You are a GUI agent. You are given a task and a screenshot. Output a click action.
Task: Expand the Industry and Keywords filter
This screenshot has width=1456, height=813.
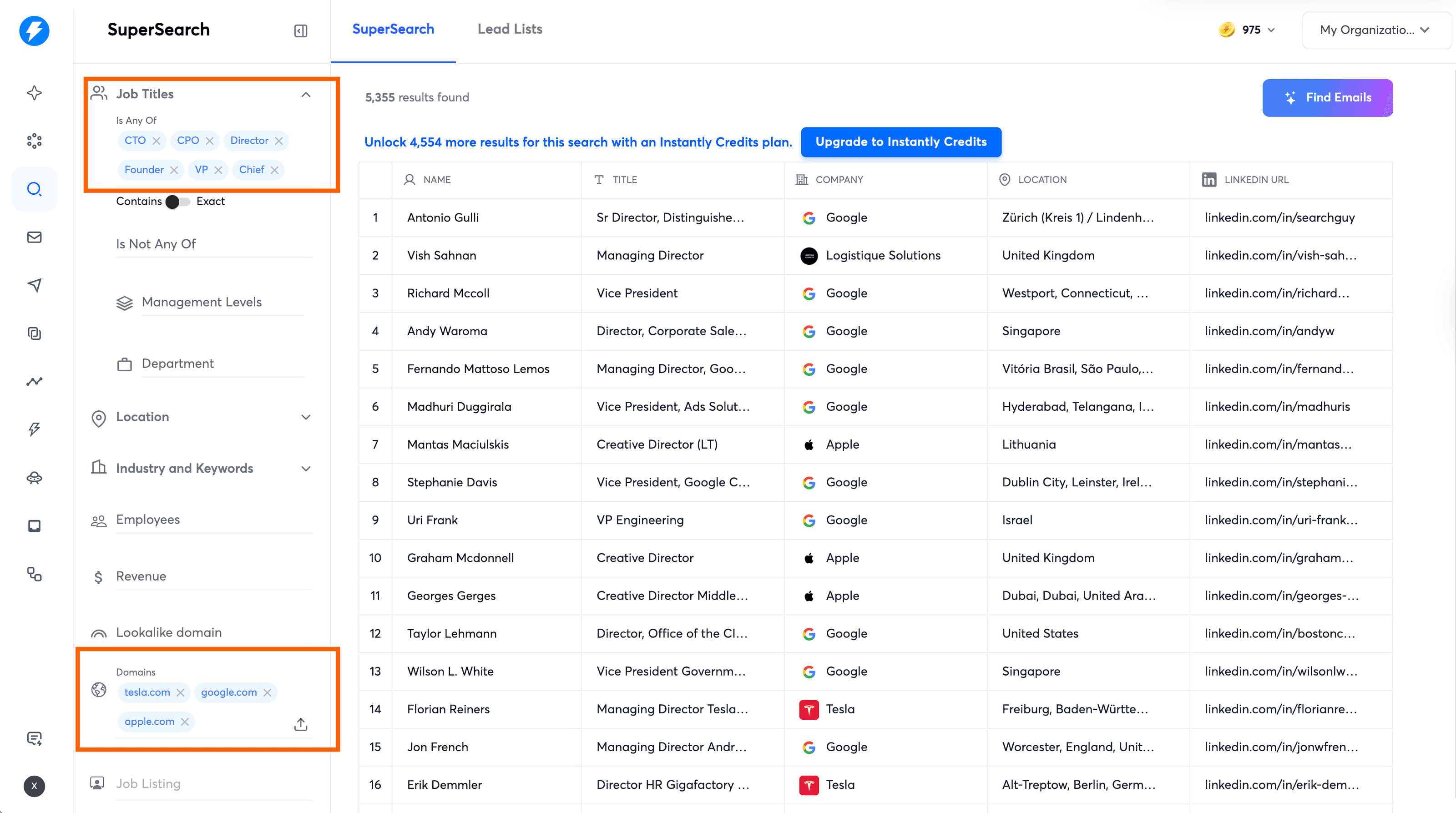pos(306,468)
